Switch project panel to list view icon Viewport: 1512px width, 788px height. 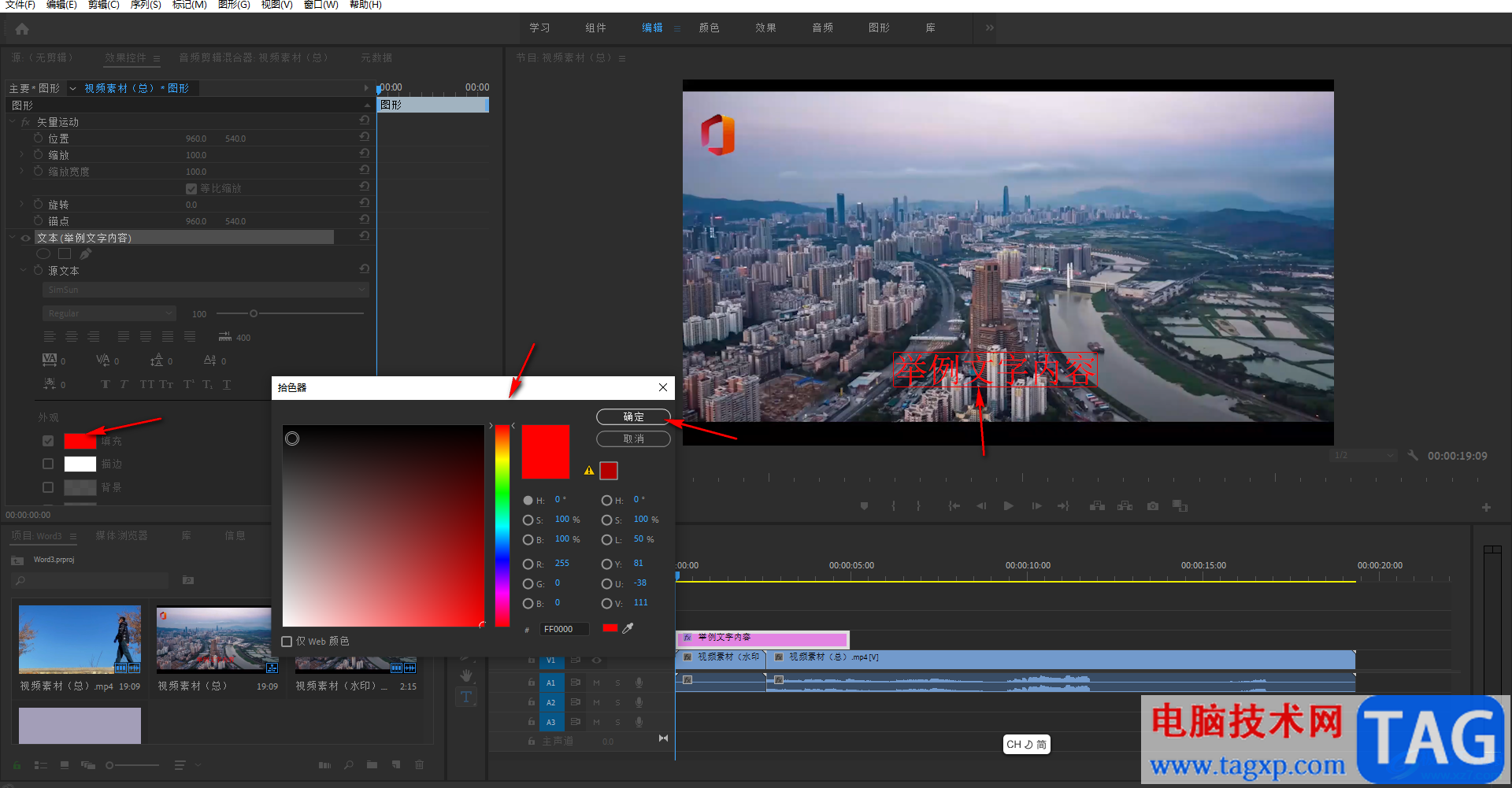click(41, 764)
